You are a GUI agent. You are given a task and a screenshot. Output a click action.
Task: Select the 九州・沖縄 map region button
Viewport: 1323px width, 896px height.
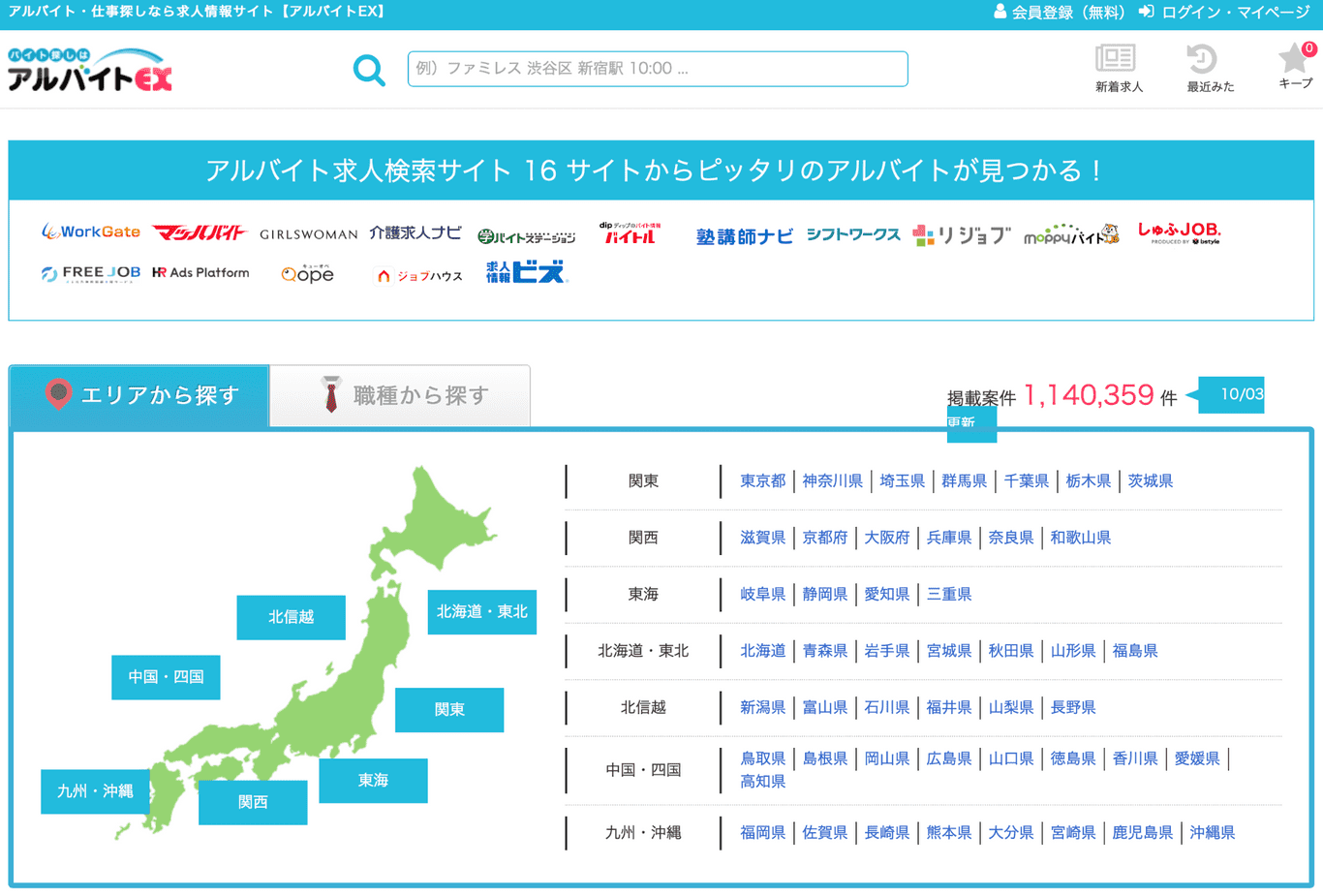94,791
